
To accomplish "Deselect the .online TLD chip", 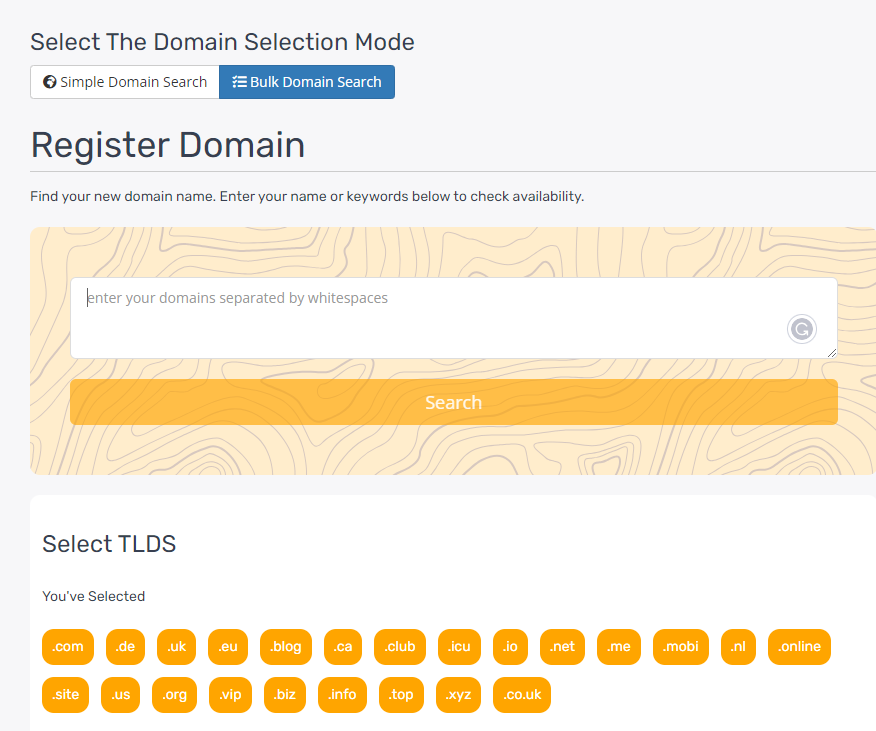I will tap(799, 647).
